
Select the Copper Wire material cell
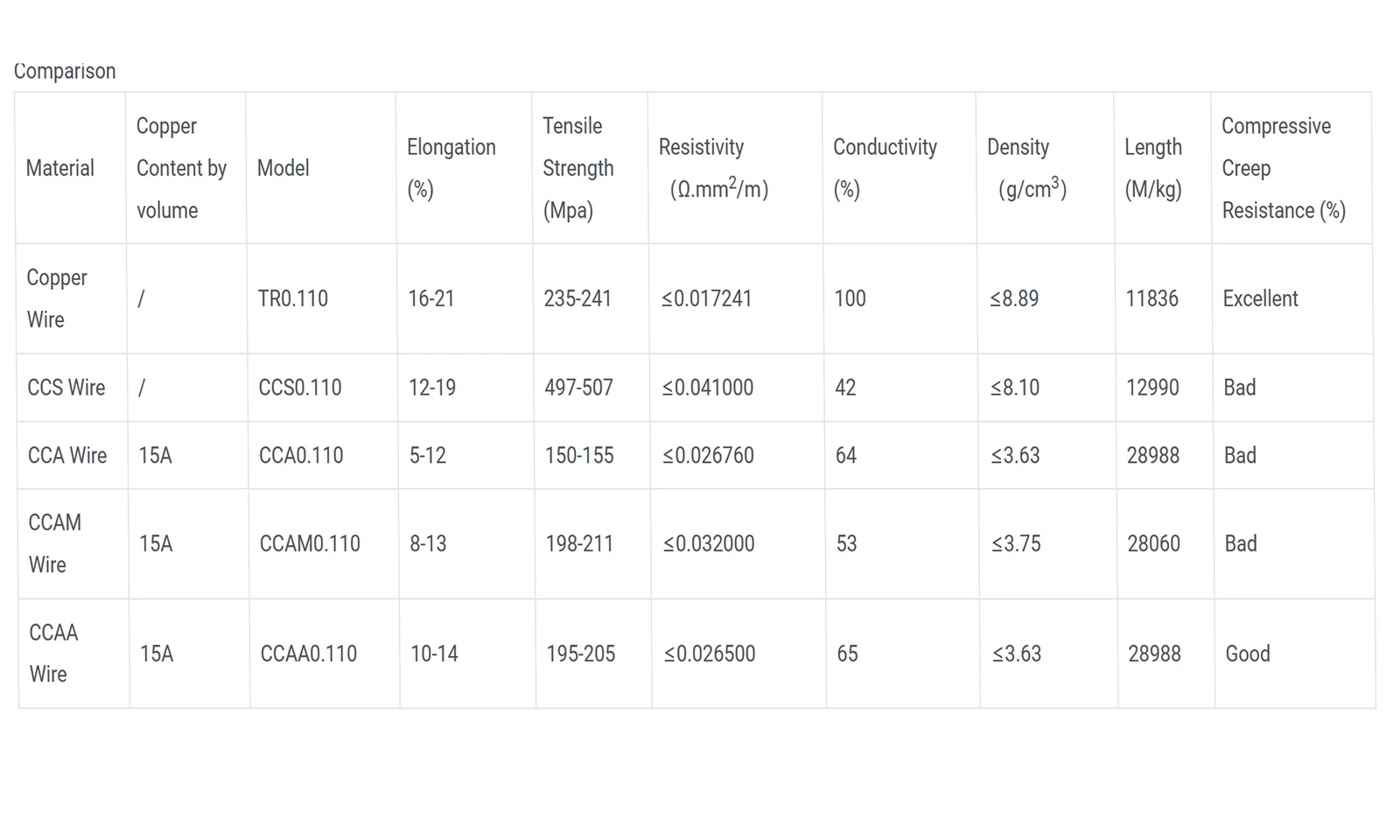point(57,298)
